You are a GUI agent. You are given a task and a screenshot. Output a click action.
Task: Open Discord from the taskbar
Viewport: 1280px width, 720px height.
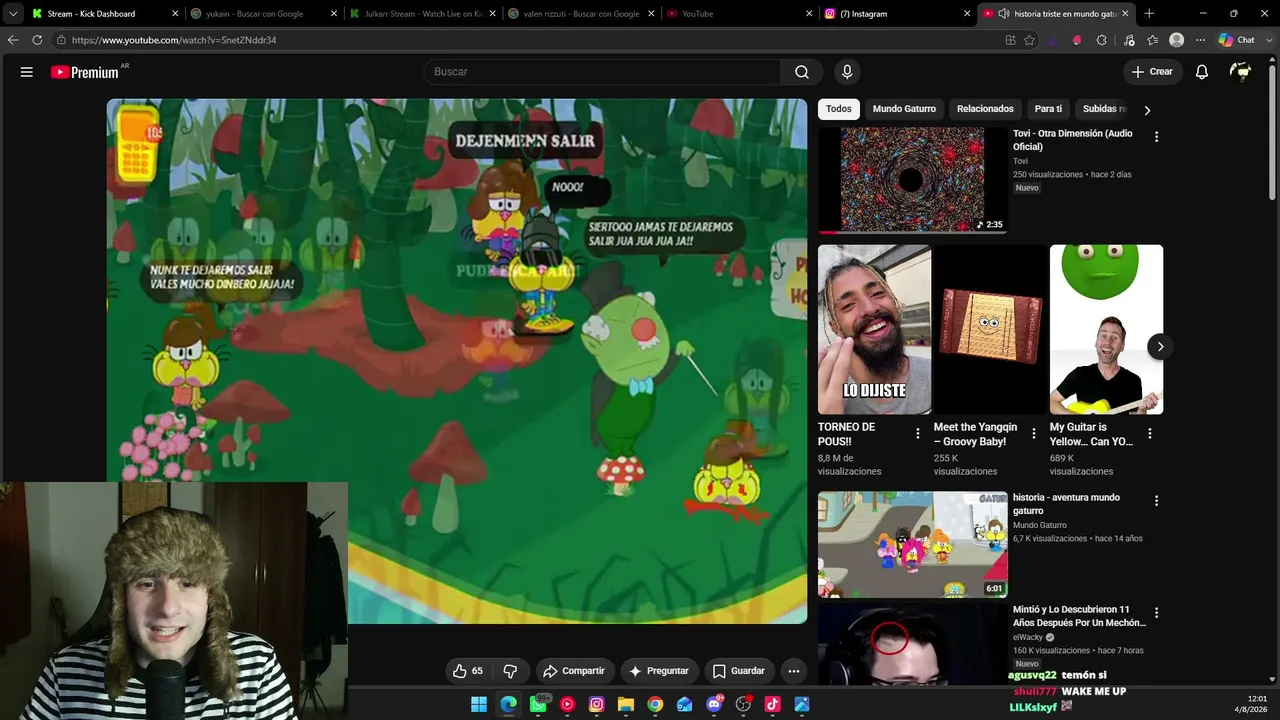pyautogui.click(x=714, y=704)
